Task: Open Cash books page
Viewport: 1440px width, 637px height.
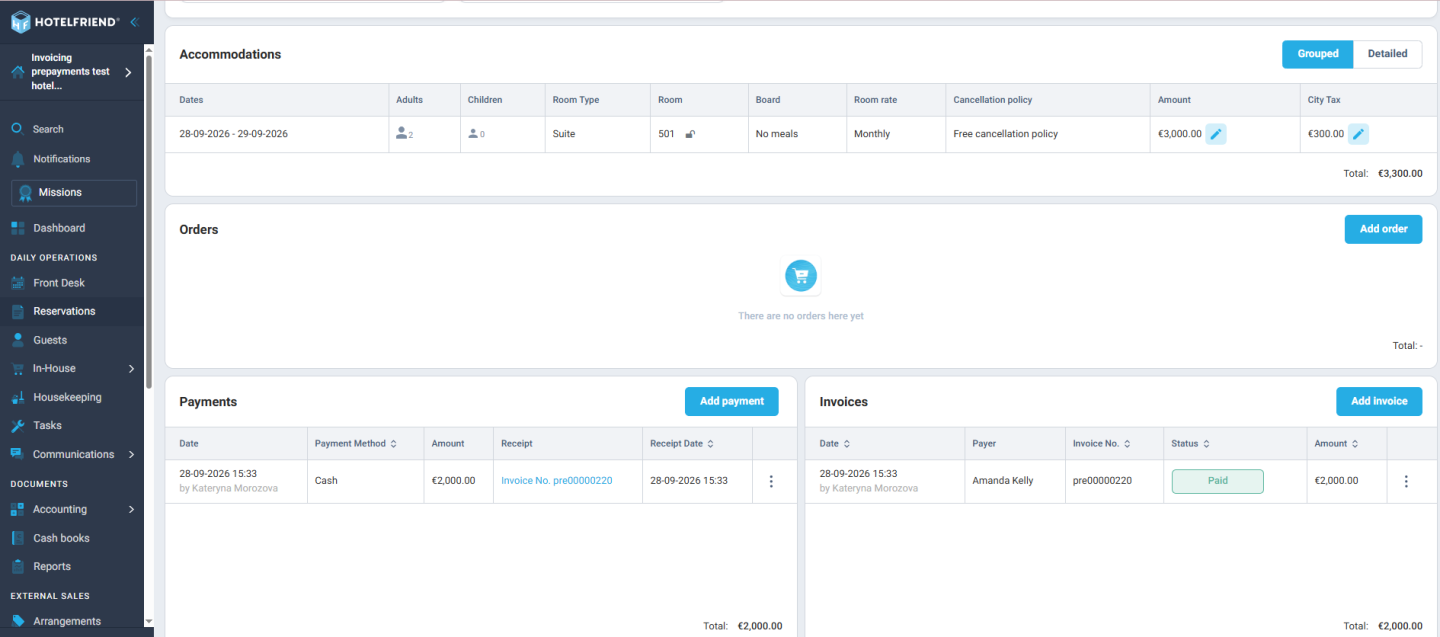Action: point(61,538)
